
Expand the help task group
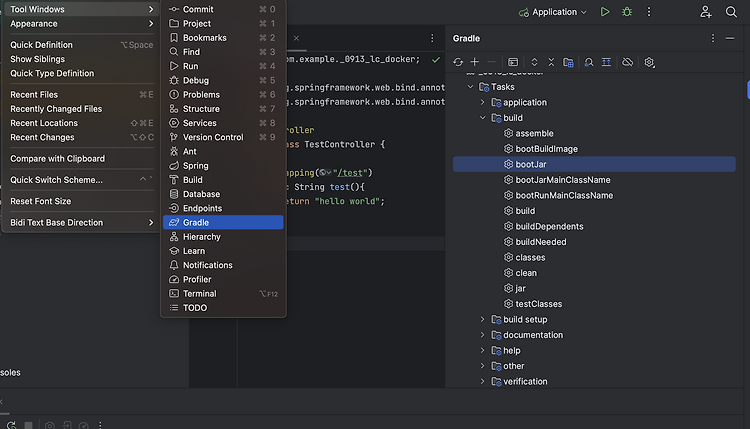click(483, 351)
